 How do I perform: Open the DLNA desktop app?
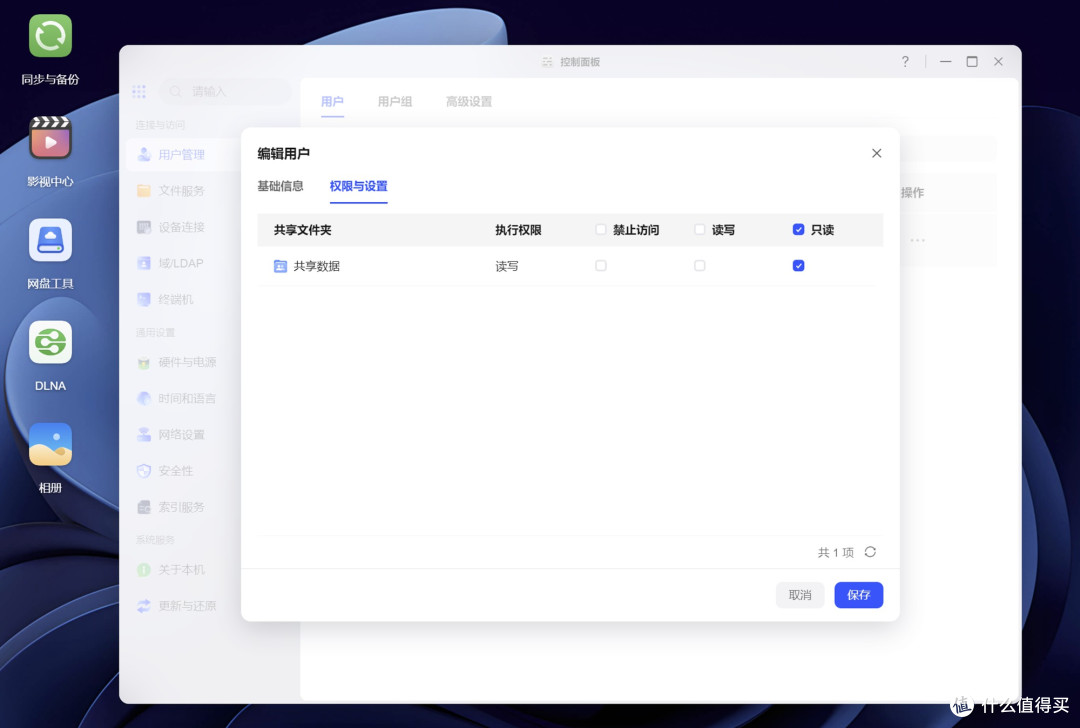(x=50, y=342)
